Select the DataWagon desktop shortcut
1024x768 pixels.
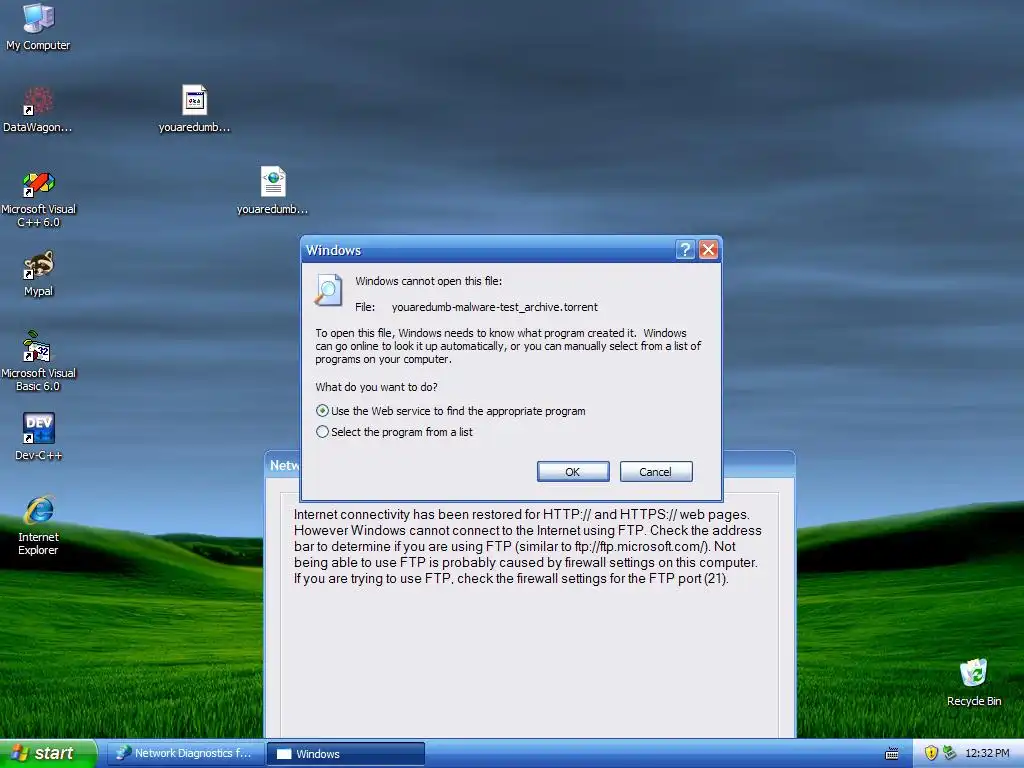[x=38, y=109]
